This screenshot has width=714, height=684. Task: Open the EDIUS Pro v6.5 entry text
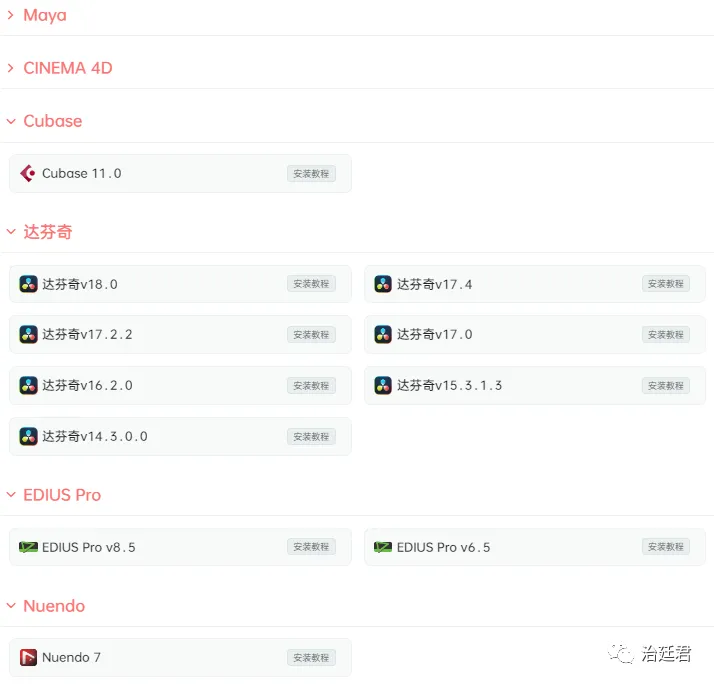pyautogui.click(x=444, y=547)
